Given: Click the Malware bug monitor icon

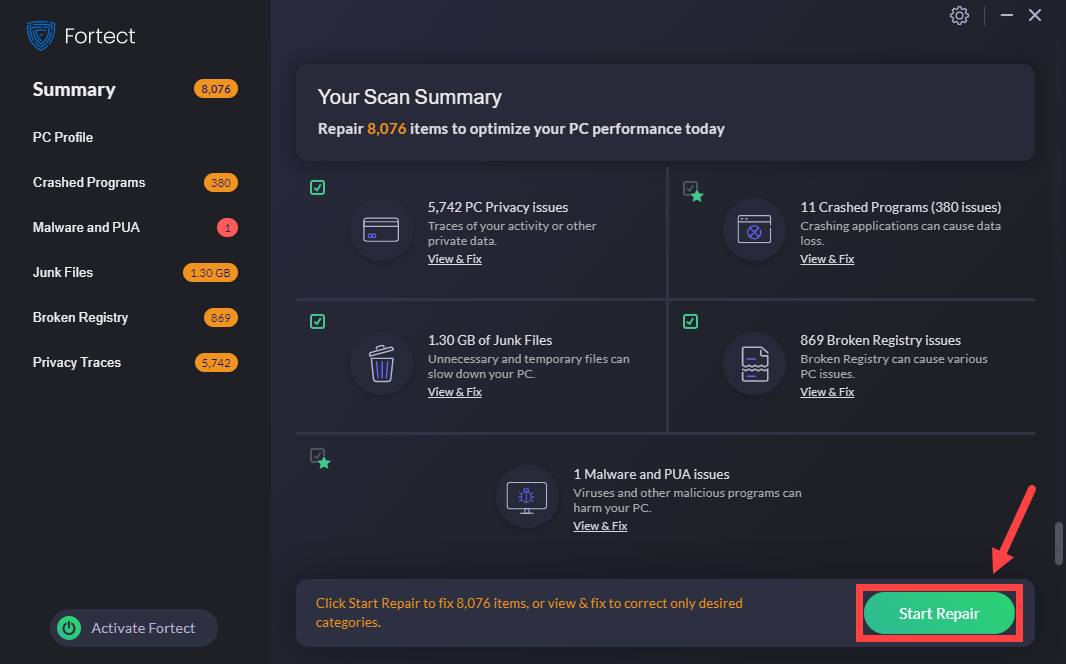Looking at the screenshot, I should 527,497.
